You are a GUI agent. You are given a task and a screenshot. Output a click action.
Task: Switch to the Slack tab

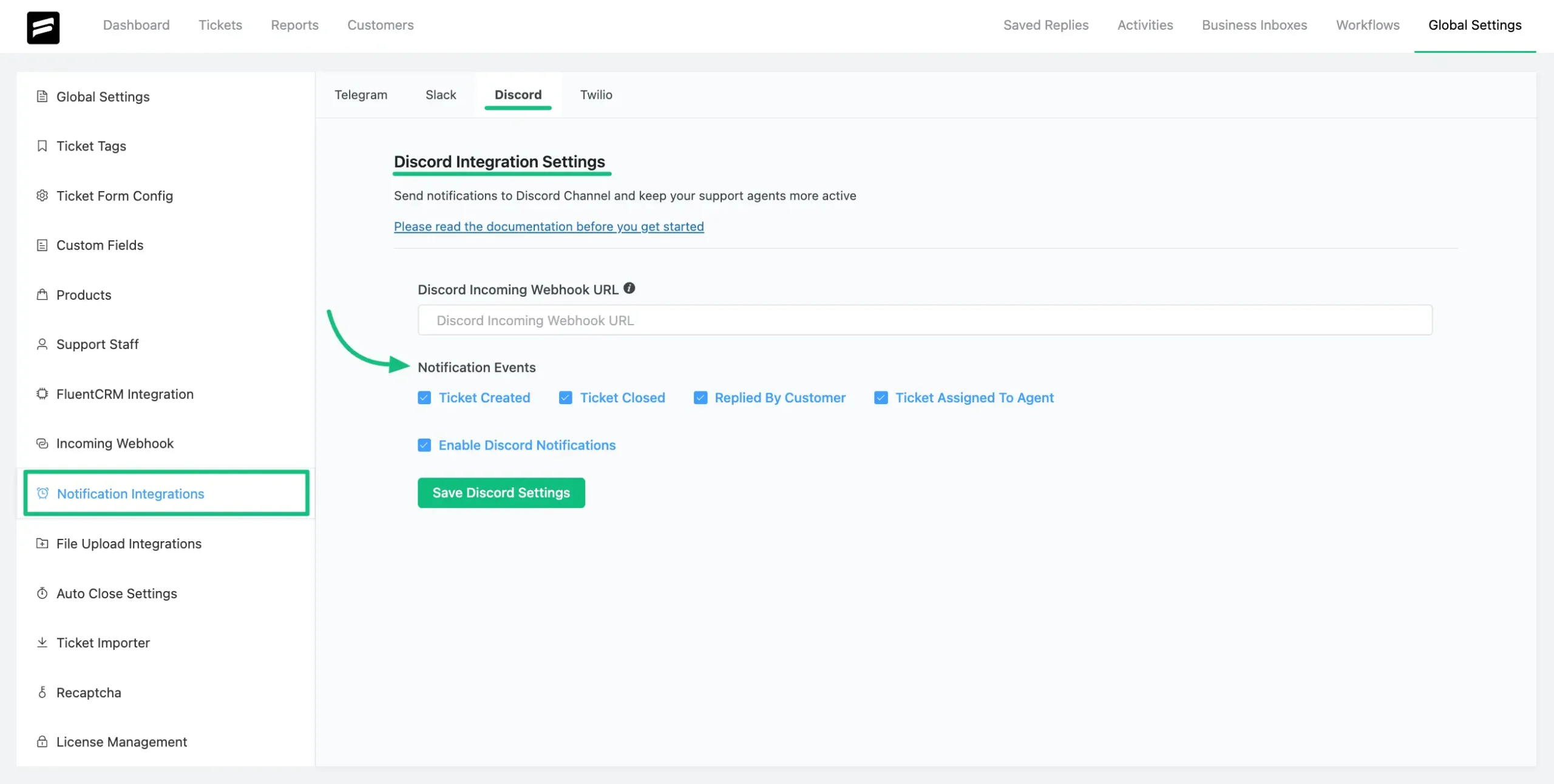(441, 95)
